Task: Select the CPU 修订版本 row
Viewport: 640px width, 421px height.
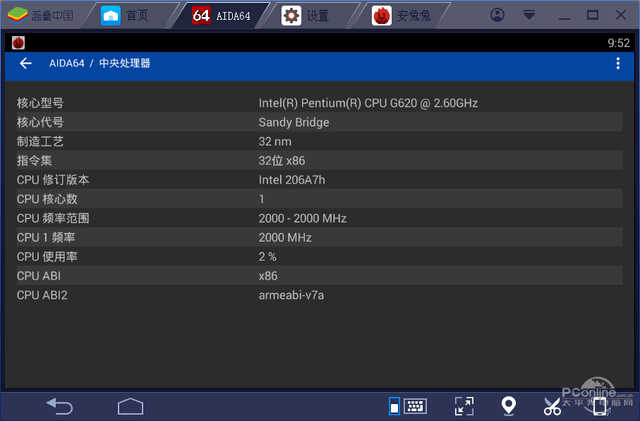Action: coord(319,180)
